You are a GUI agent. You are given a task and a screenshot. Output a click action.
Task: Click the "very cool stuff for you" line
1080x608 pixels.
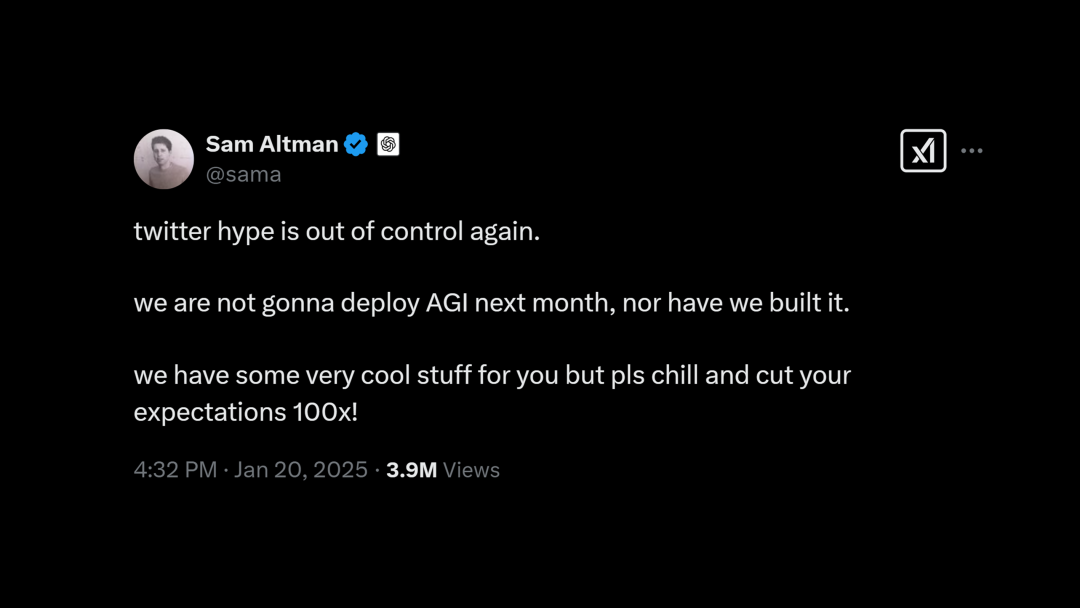492,375
